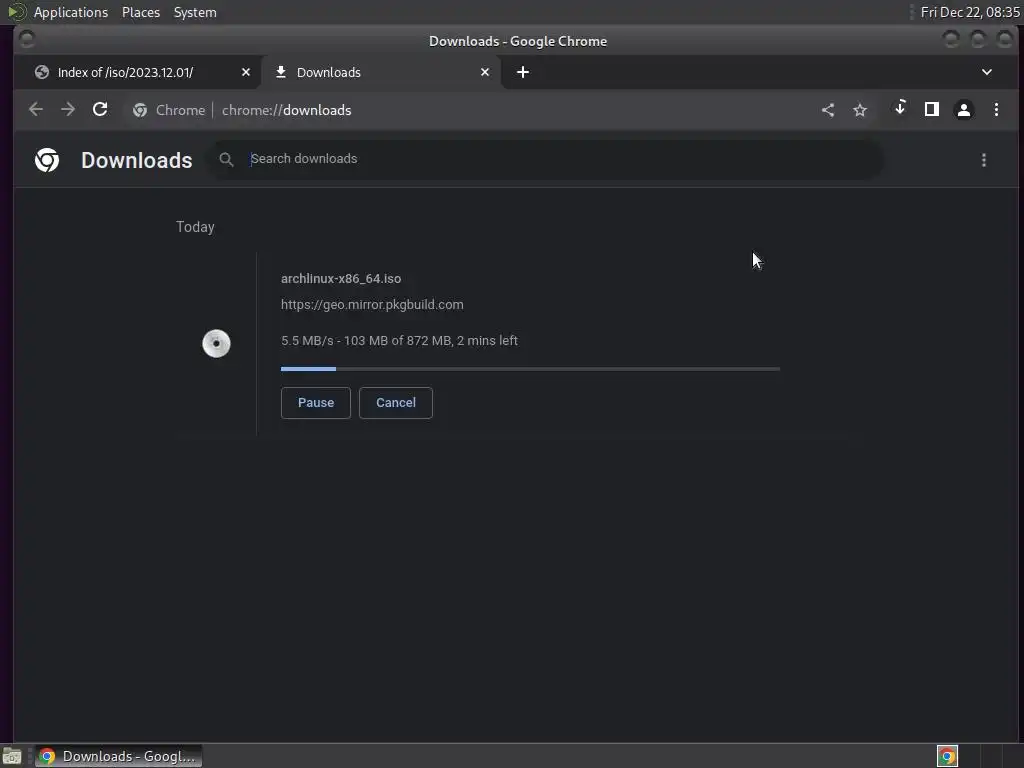Open the System menu

tap(195, 12)
